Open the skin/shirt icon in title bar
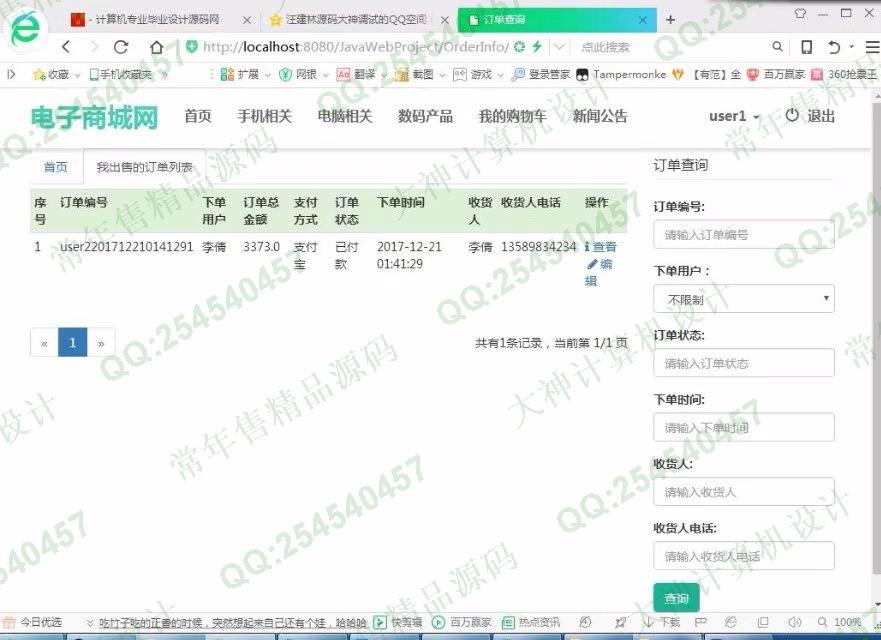Image resolution: width=881 pixels, height=640 pixels. click(x=801, y=13)
